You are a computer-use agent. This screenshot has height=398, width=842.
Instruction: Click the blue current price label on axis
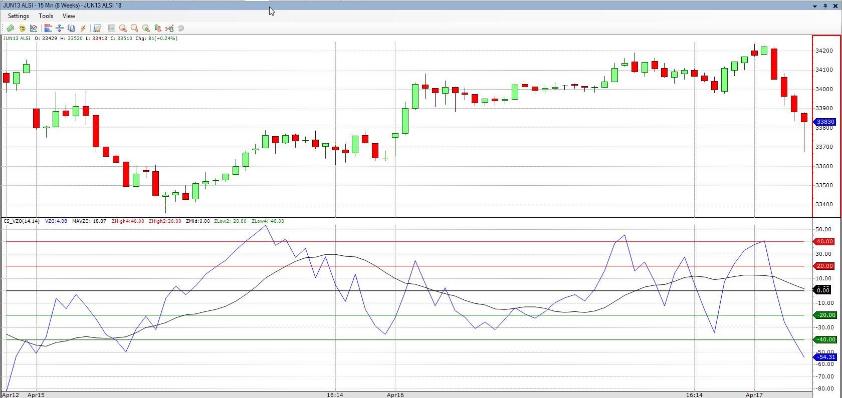[825, 122]
